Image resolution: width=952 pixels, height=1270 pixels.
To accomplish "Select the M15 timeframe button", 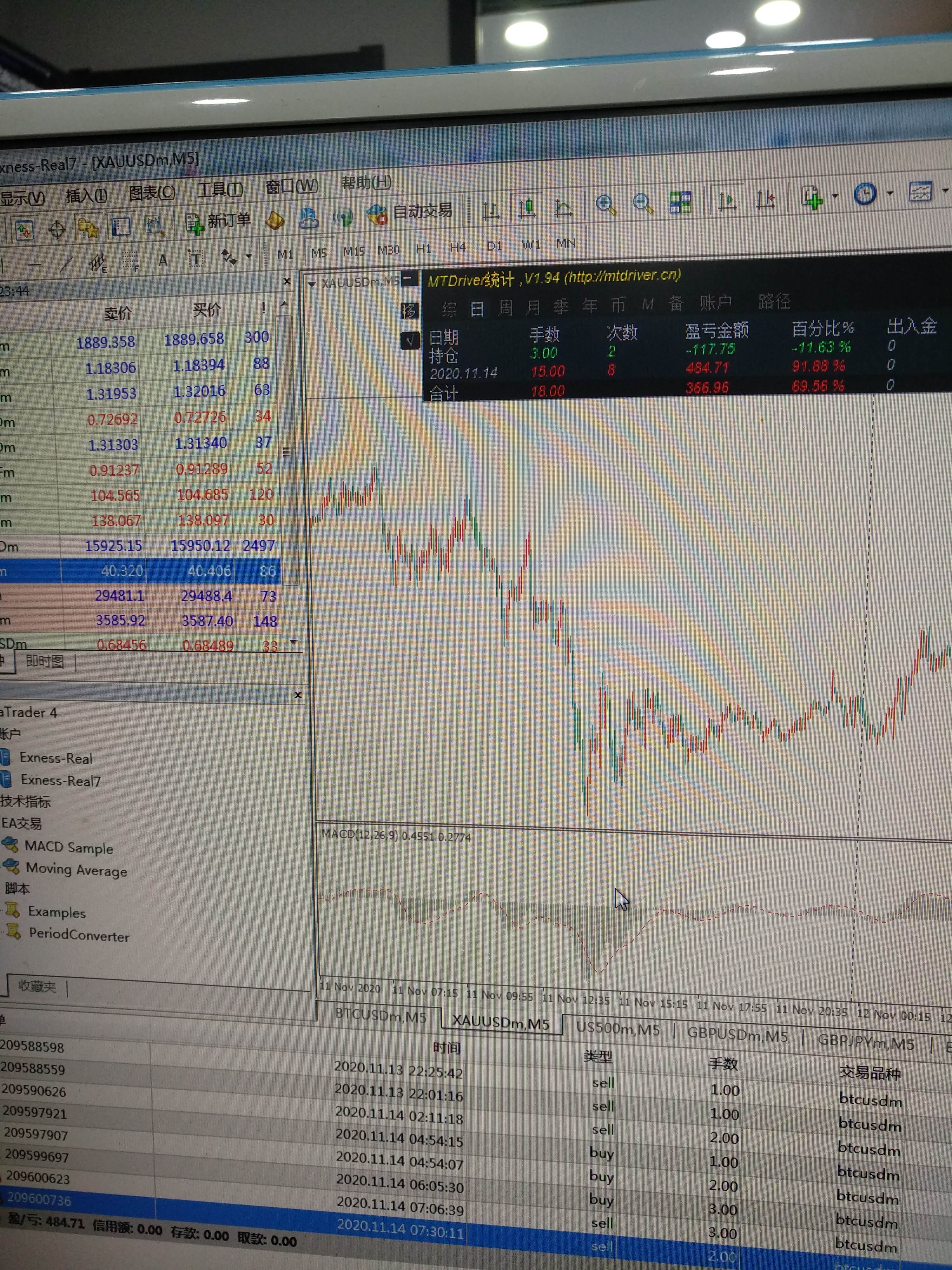I will click(x=354, y=251).
